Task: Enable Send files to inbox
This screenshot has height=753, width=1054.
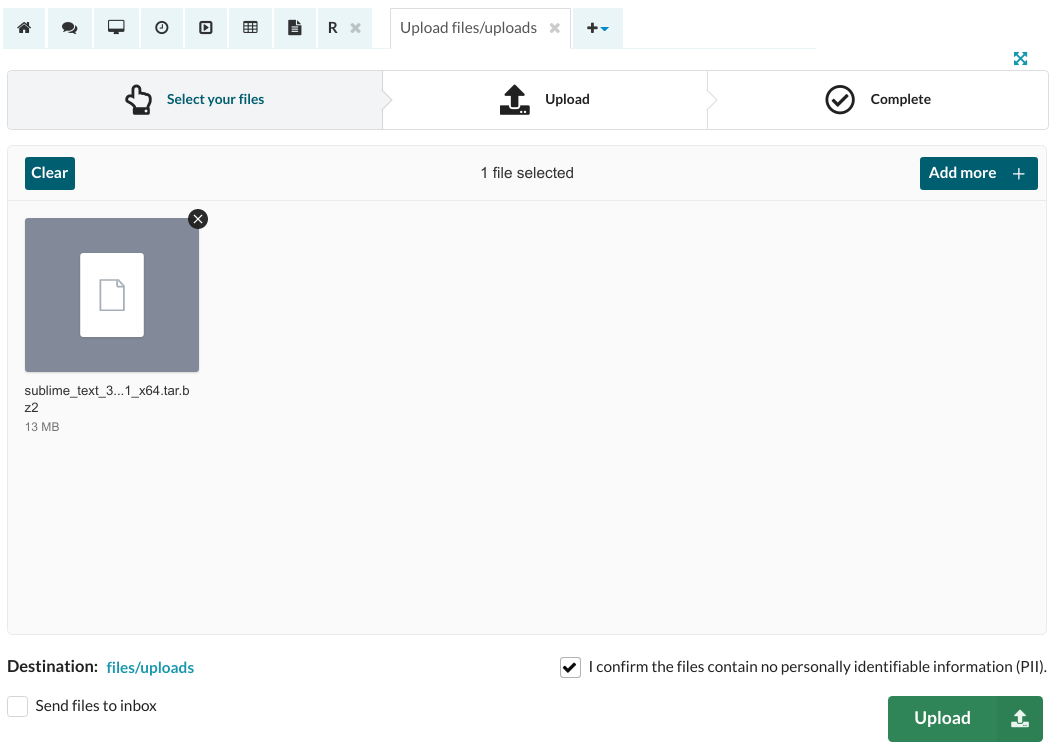Action: point(18,707)
